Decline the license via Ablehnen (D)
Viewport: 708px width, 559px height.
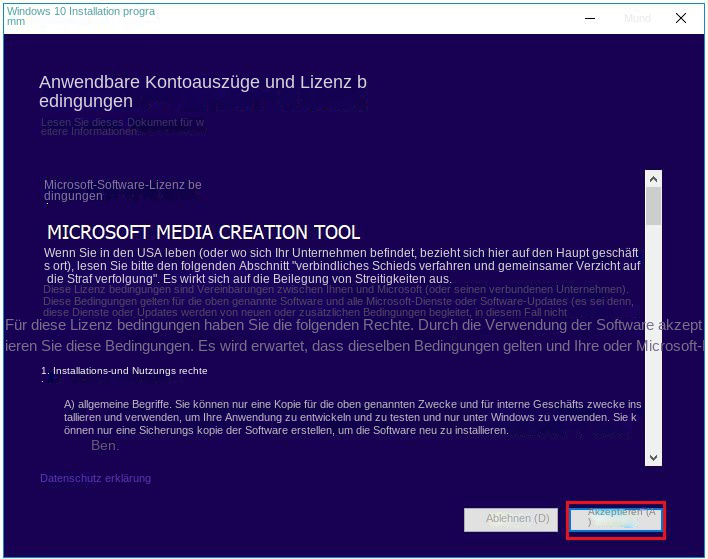[511, 520]
